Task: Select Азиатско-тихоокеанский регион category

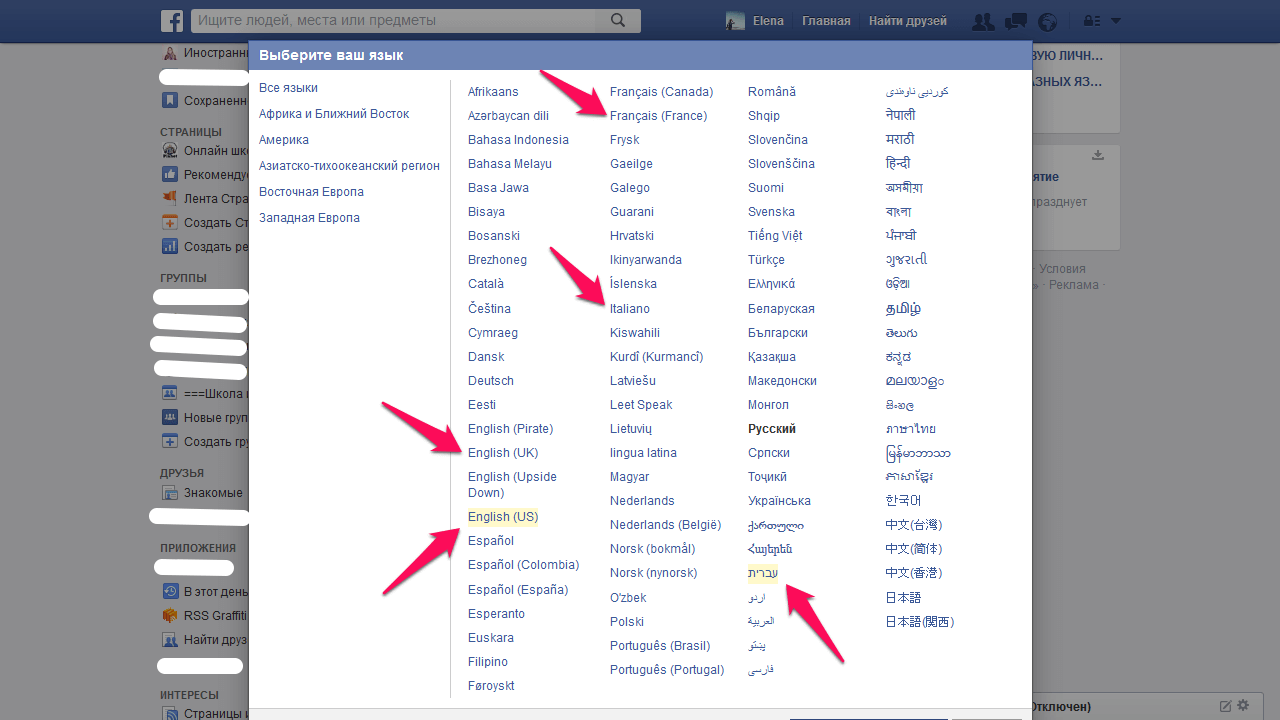Action: pos(349,166)
